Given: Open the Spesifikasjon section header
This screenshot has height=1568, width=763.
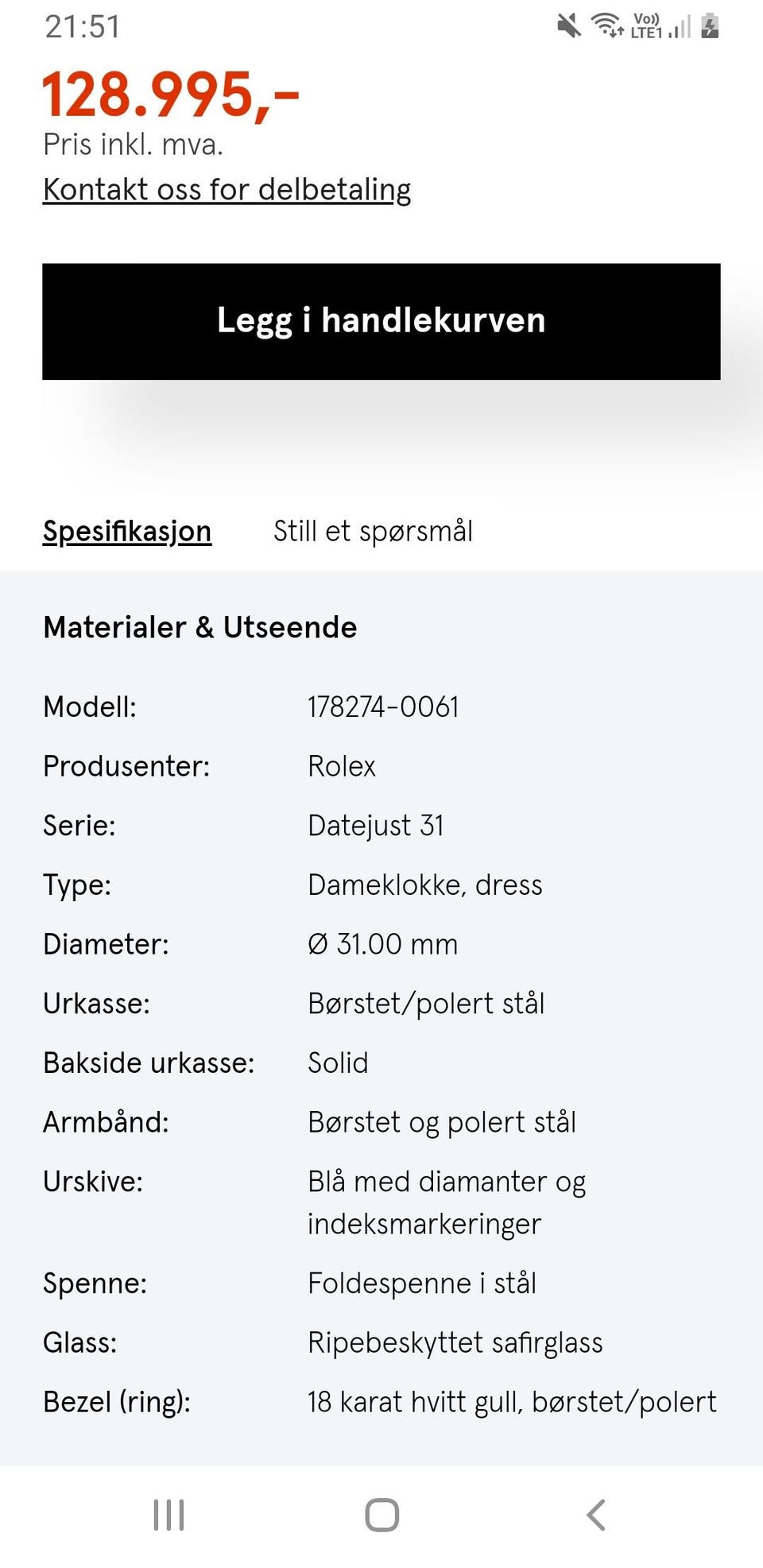Looking at the screenshot, I should coord(126,530).
